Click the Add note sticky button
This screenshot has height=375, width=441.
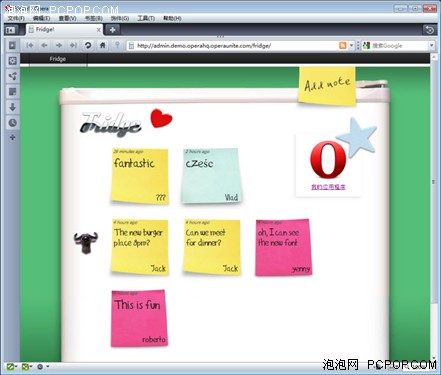[x=327, y=86]
